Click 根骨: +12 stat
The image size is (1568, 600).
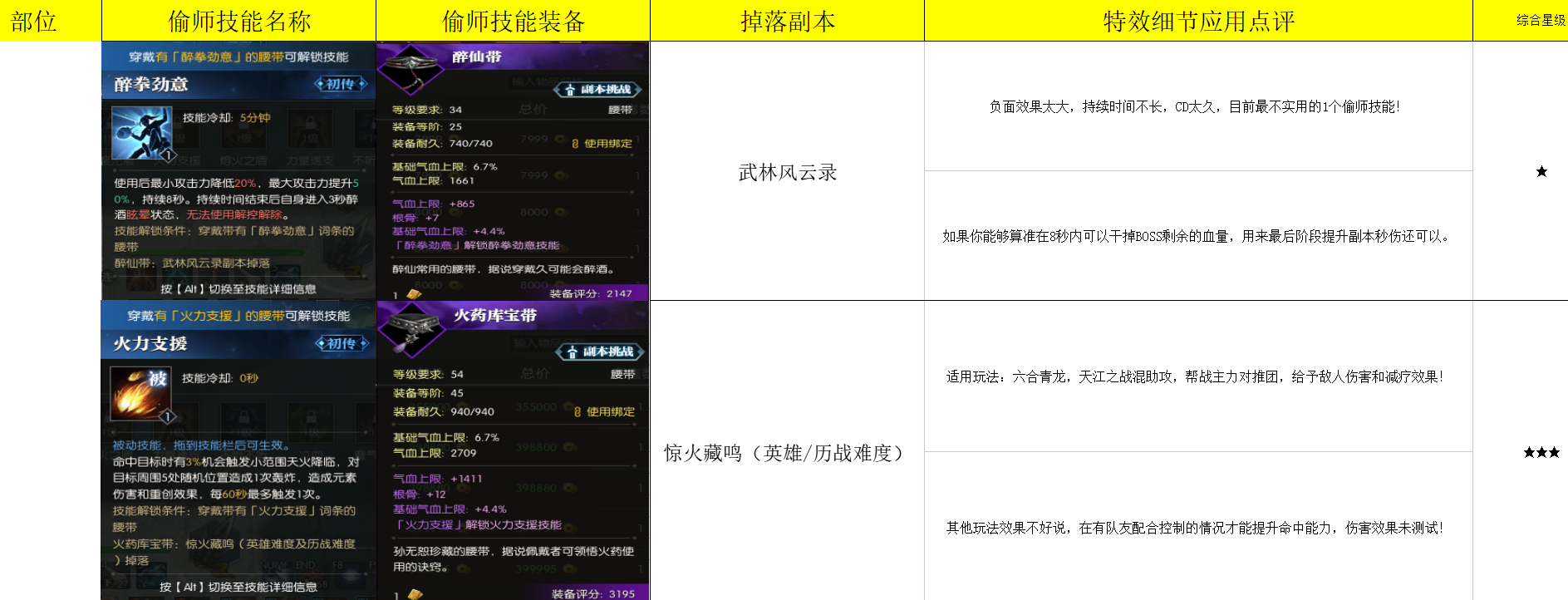[x=420, y=494]
